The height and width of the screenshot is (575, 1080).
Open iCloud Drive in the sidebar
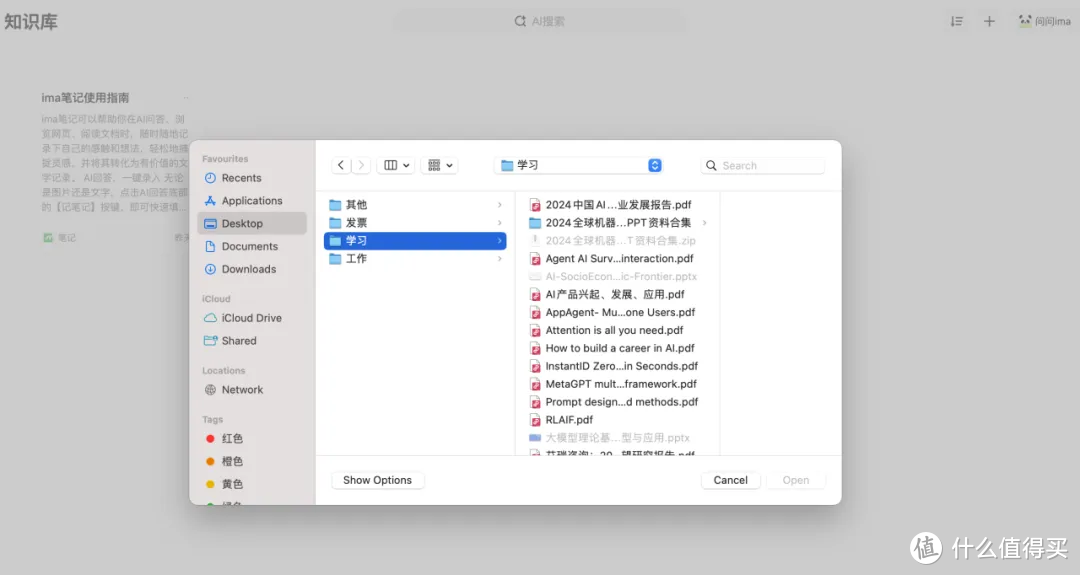pos(251,317)
